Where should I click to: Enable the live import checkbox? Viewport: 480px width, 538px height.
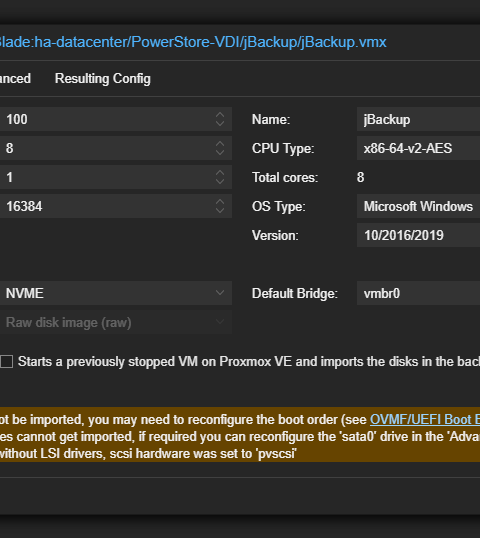(x=7, y=362)
